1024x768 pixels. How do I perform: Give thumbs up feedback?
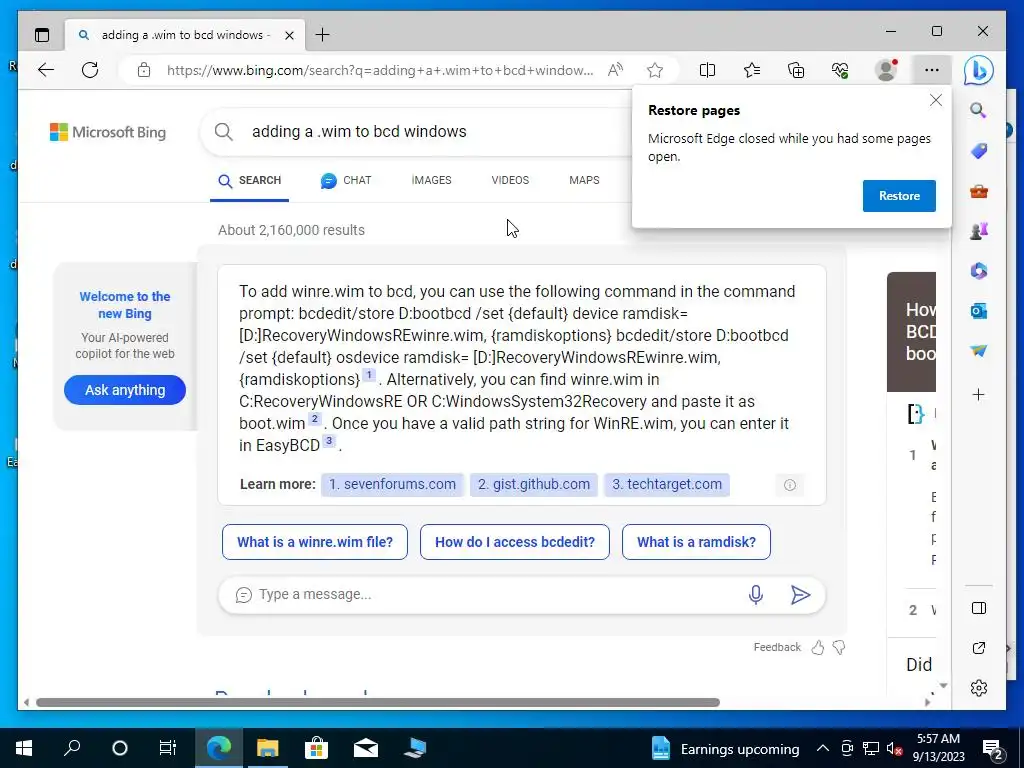(x=818, y=647)
